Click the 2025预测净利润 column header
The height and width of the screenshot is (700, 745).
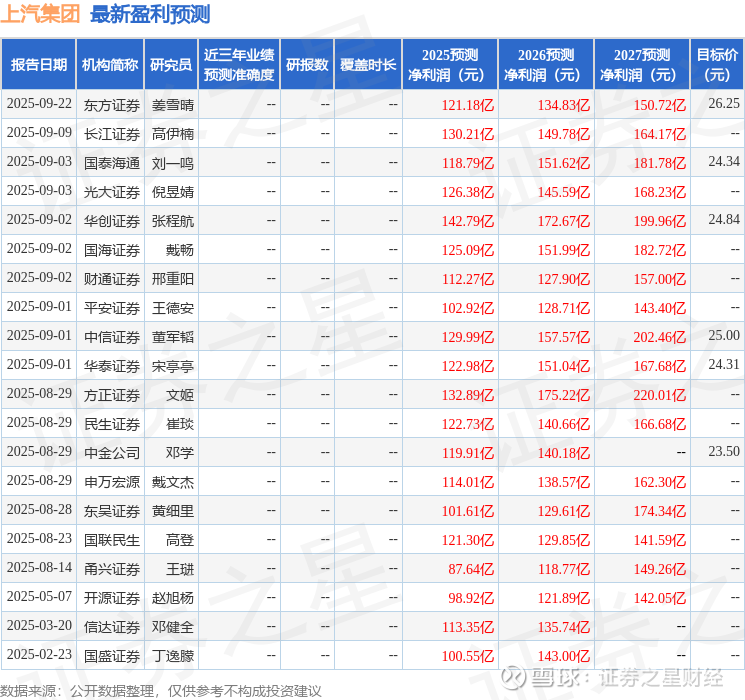[450, 65]
